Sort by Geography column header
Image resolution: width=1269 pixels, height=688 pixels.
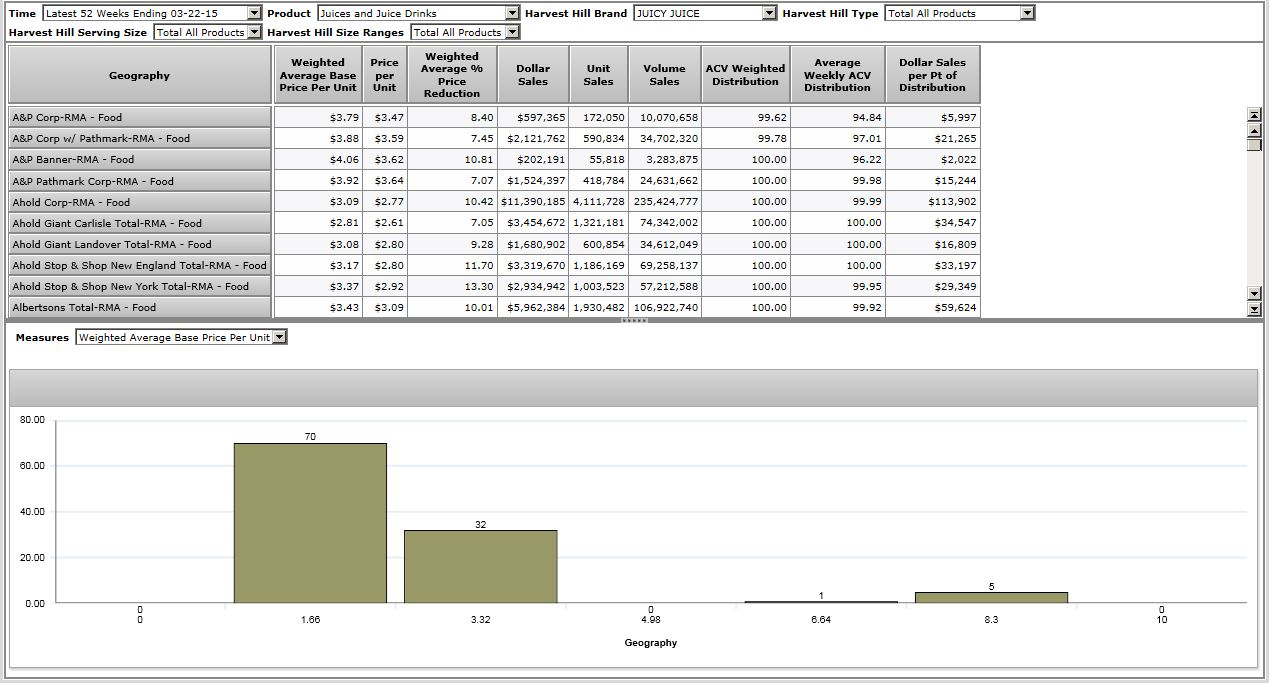point(140,75)
